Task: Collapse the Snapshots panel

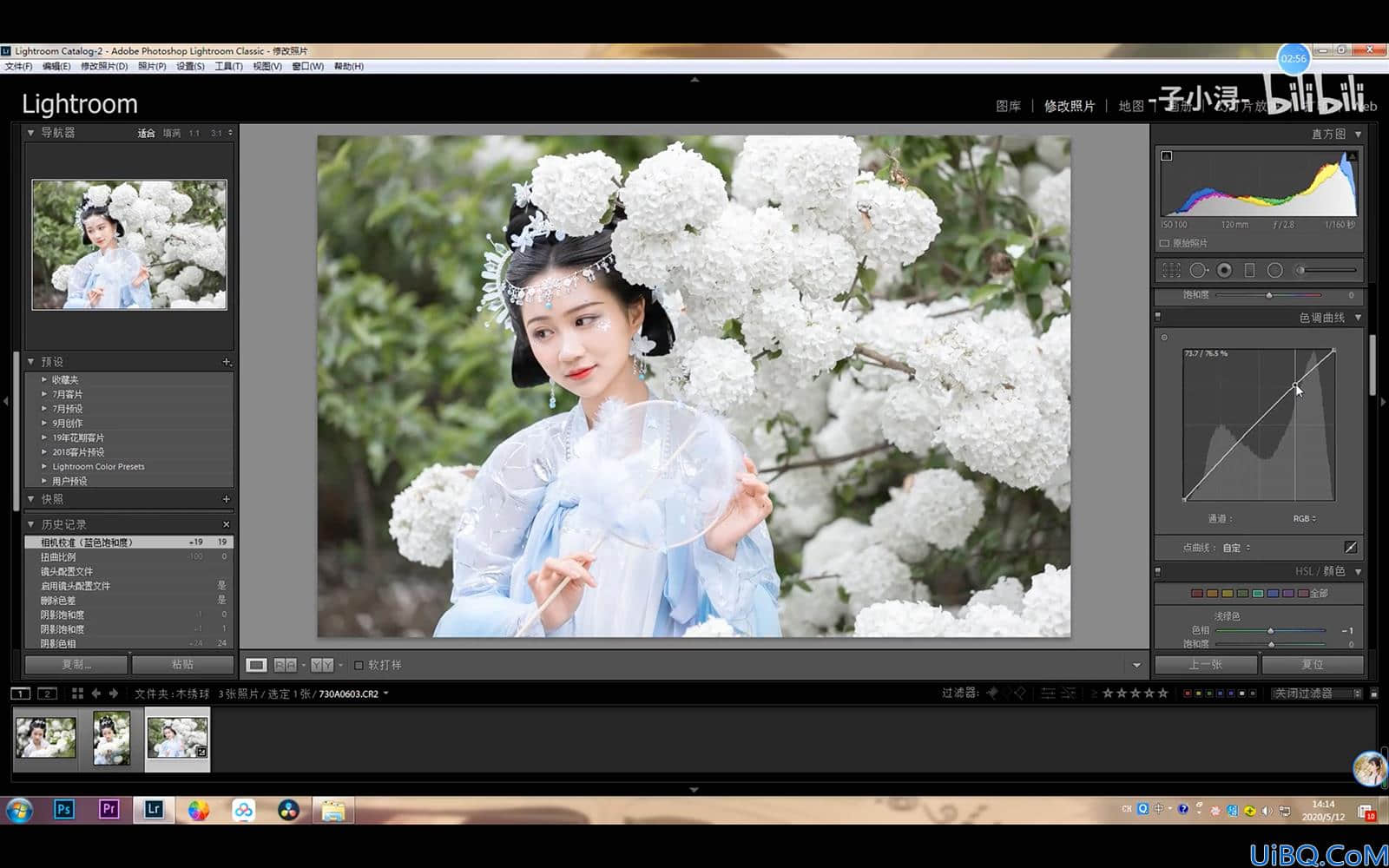Action: 31,499
